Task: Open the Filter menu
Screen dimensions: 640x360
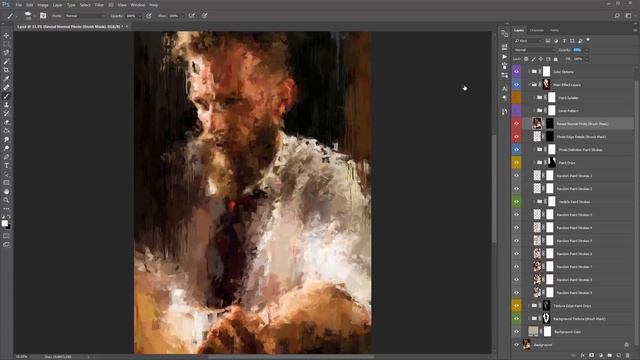Action: [99, 5]
